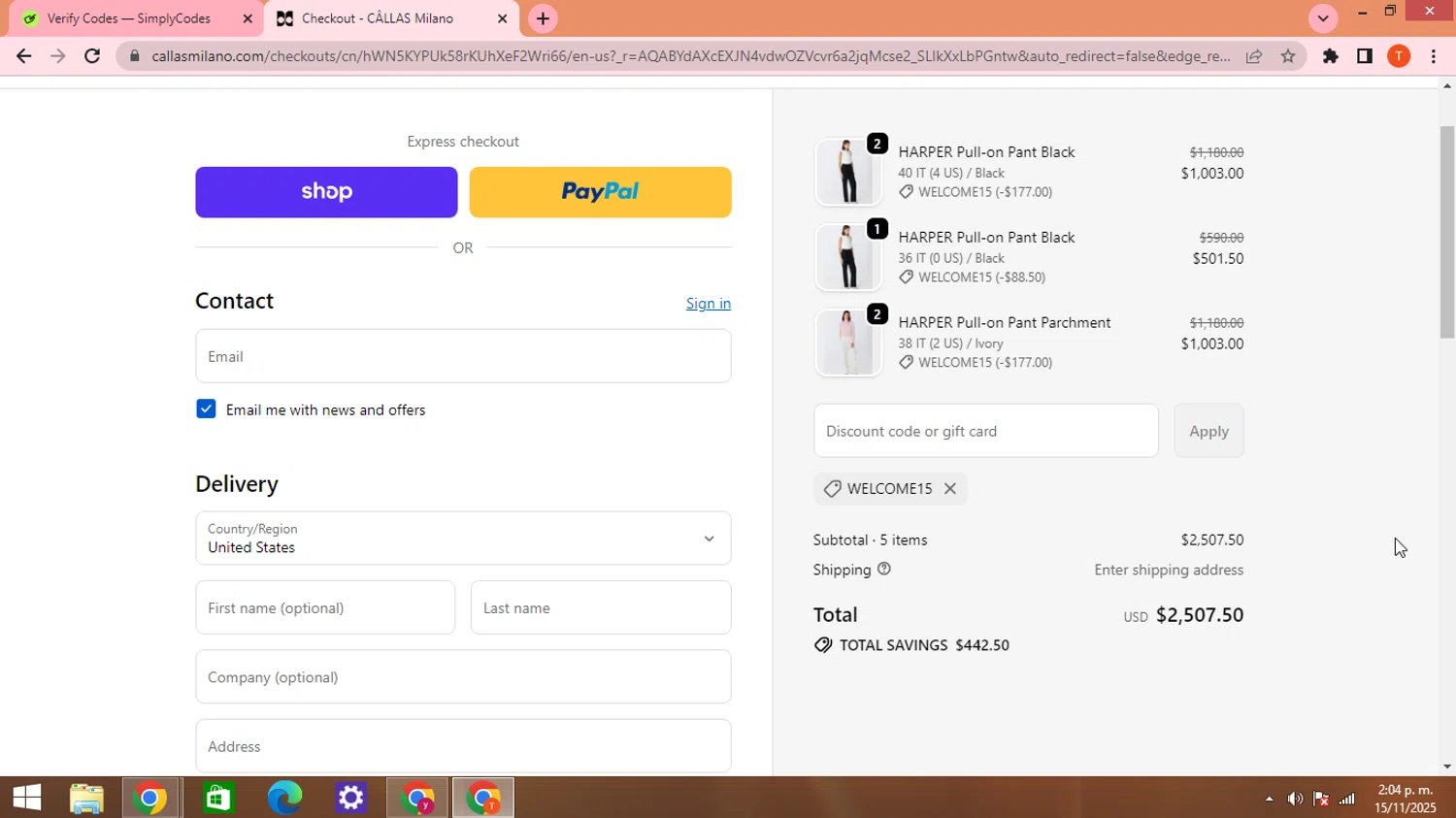Click the Discount code or gift card field

click(x=986, y=431)
